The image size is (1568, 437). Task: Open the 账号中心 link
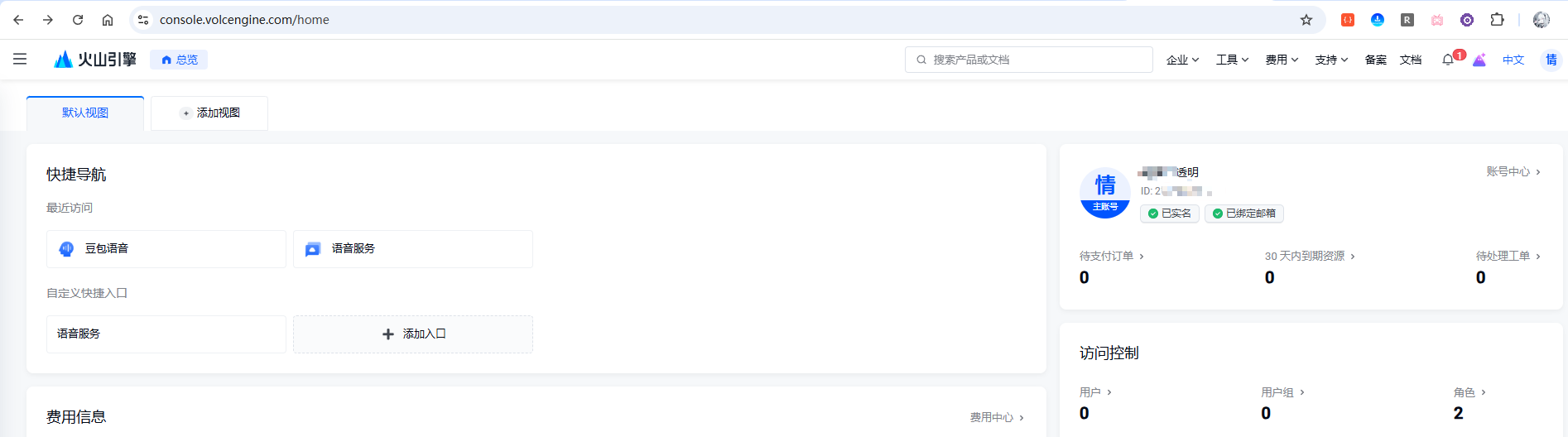pos(1513,172)
